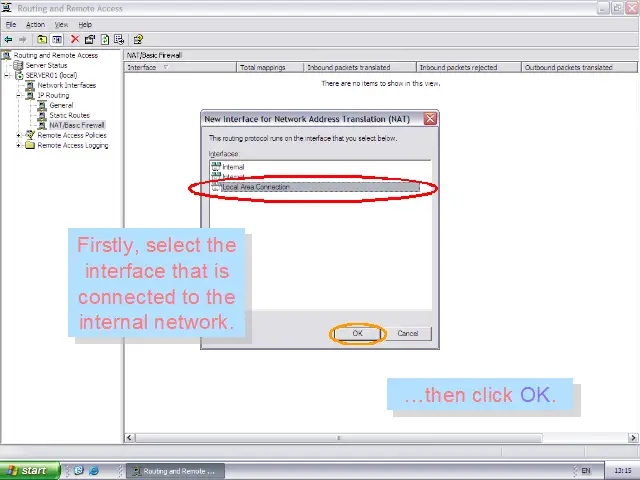Close the New Interface for NAT dialog
Screen dimensions: 640x480
(x=430, y=119)
